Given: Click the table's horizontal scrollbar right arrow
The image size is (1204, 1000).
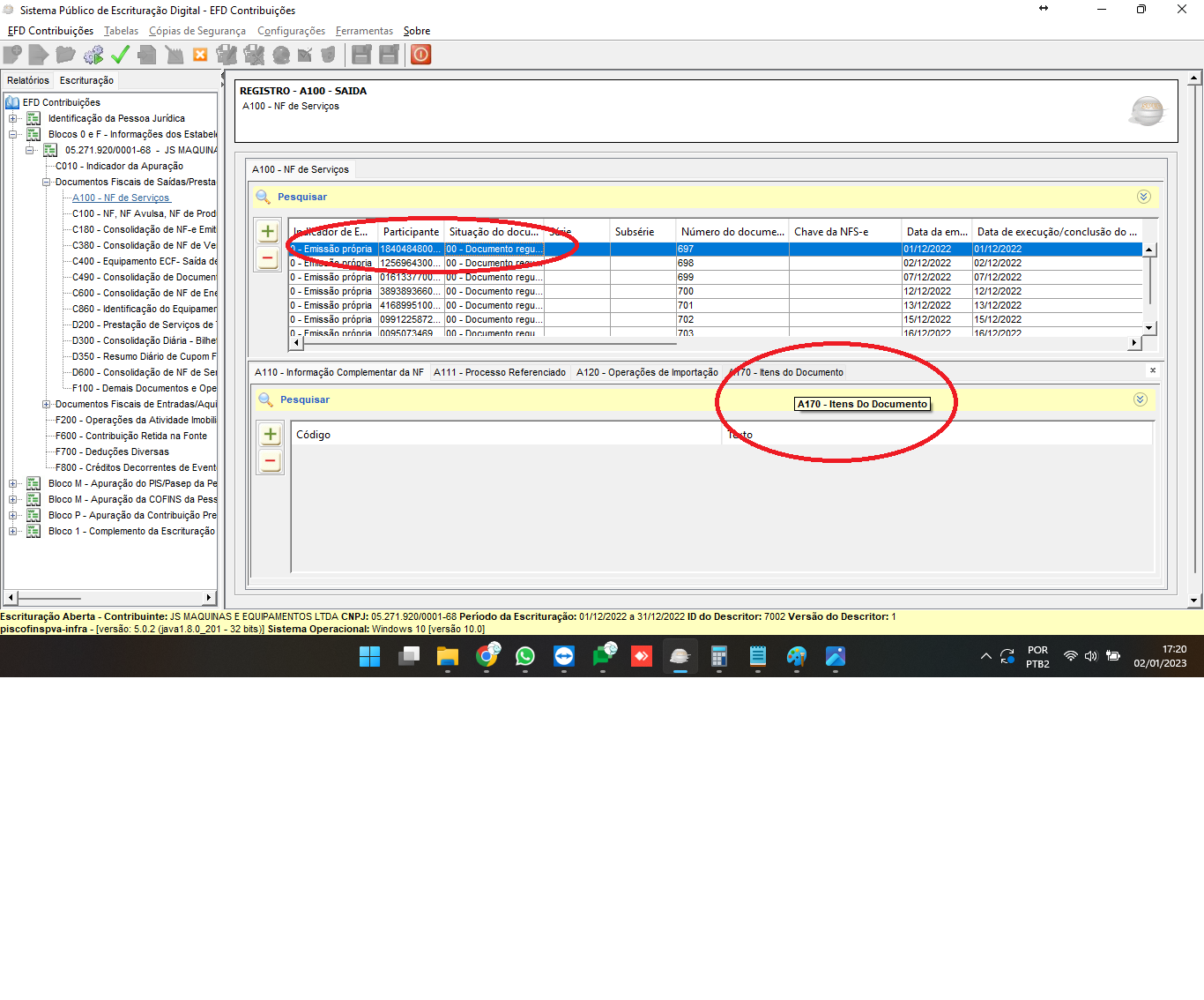Looking at the screenshot, I should [x=1133, y=342].
